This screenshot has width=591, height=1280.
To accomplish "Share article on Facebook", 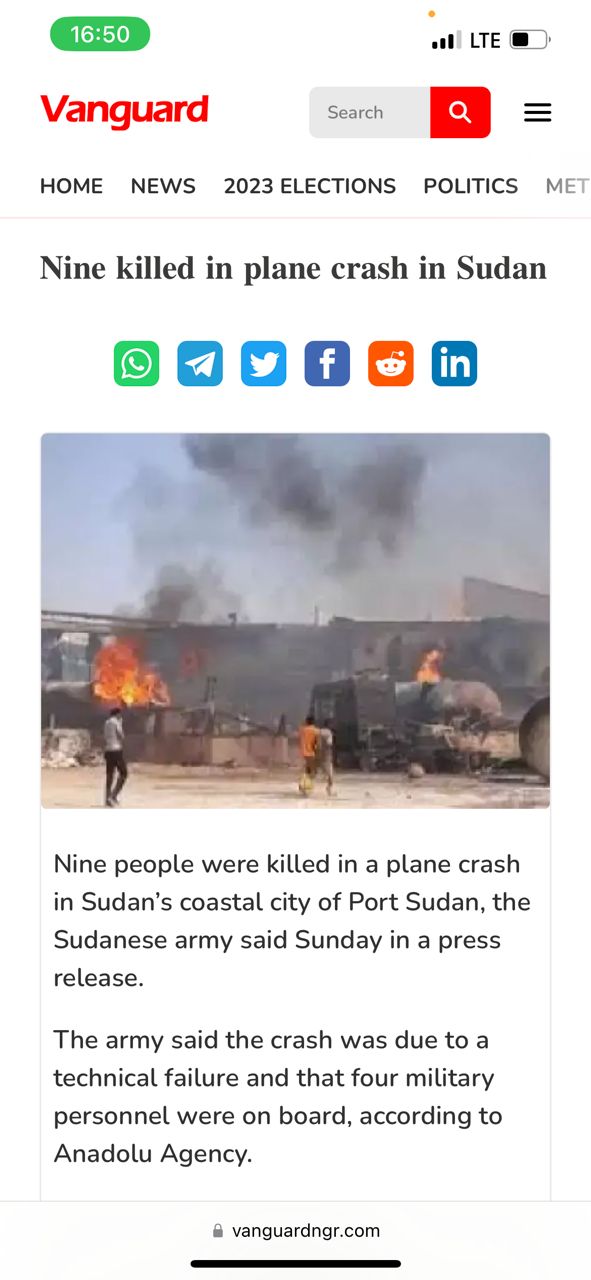I will coord(327,363).
